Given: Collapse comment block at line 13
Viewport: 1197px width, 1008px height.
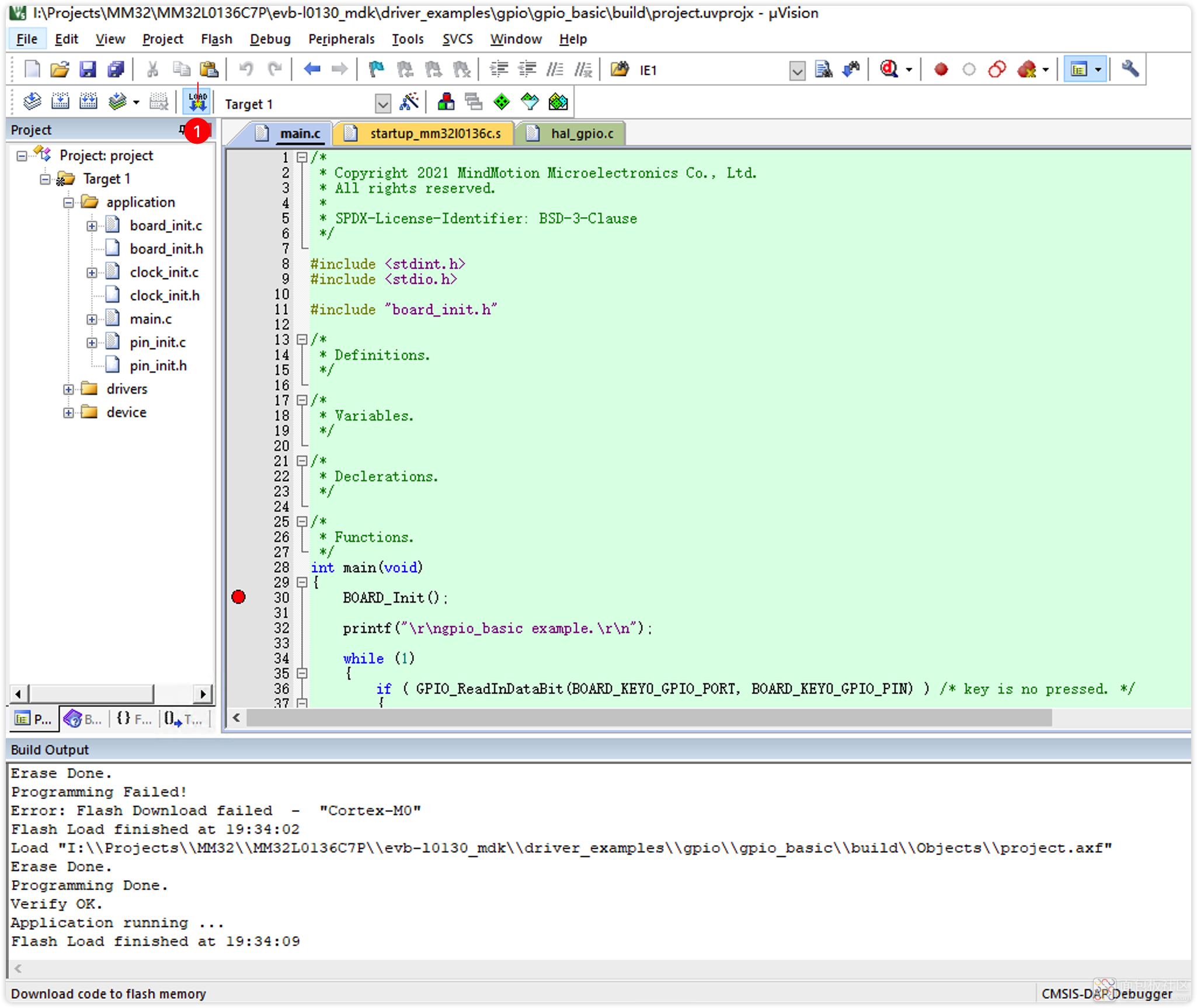Looking at the screenshot, I should click(x=302, y=339).
